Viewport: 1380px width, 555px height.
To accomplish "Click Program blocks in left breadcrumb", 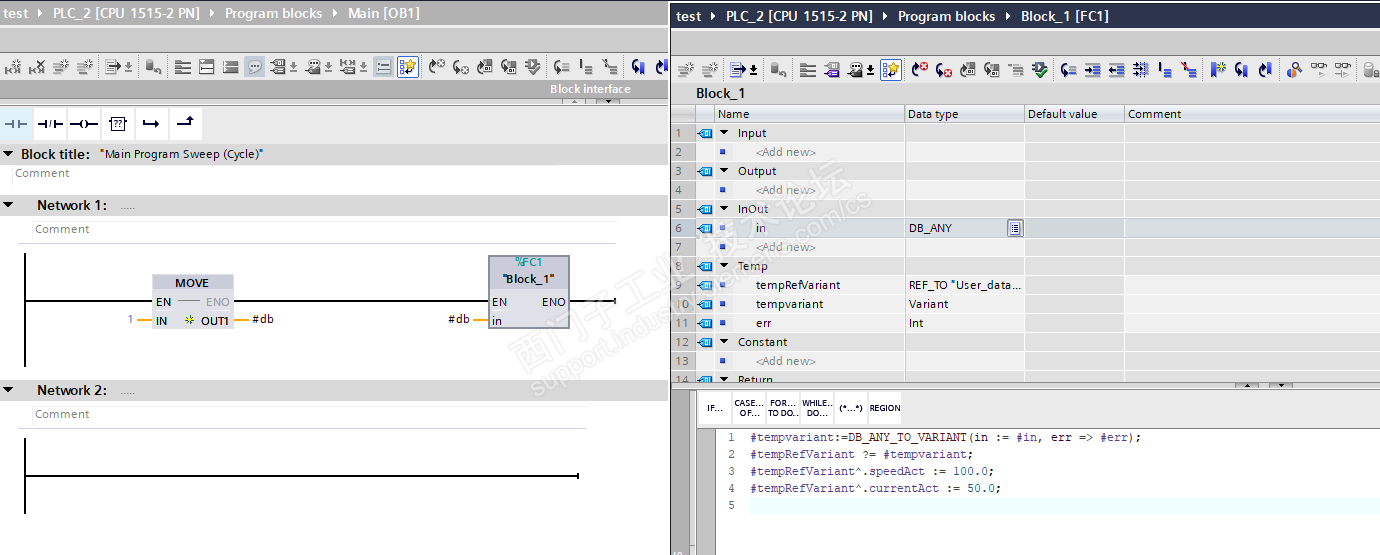I will tap(273, 13).
